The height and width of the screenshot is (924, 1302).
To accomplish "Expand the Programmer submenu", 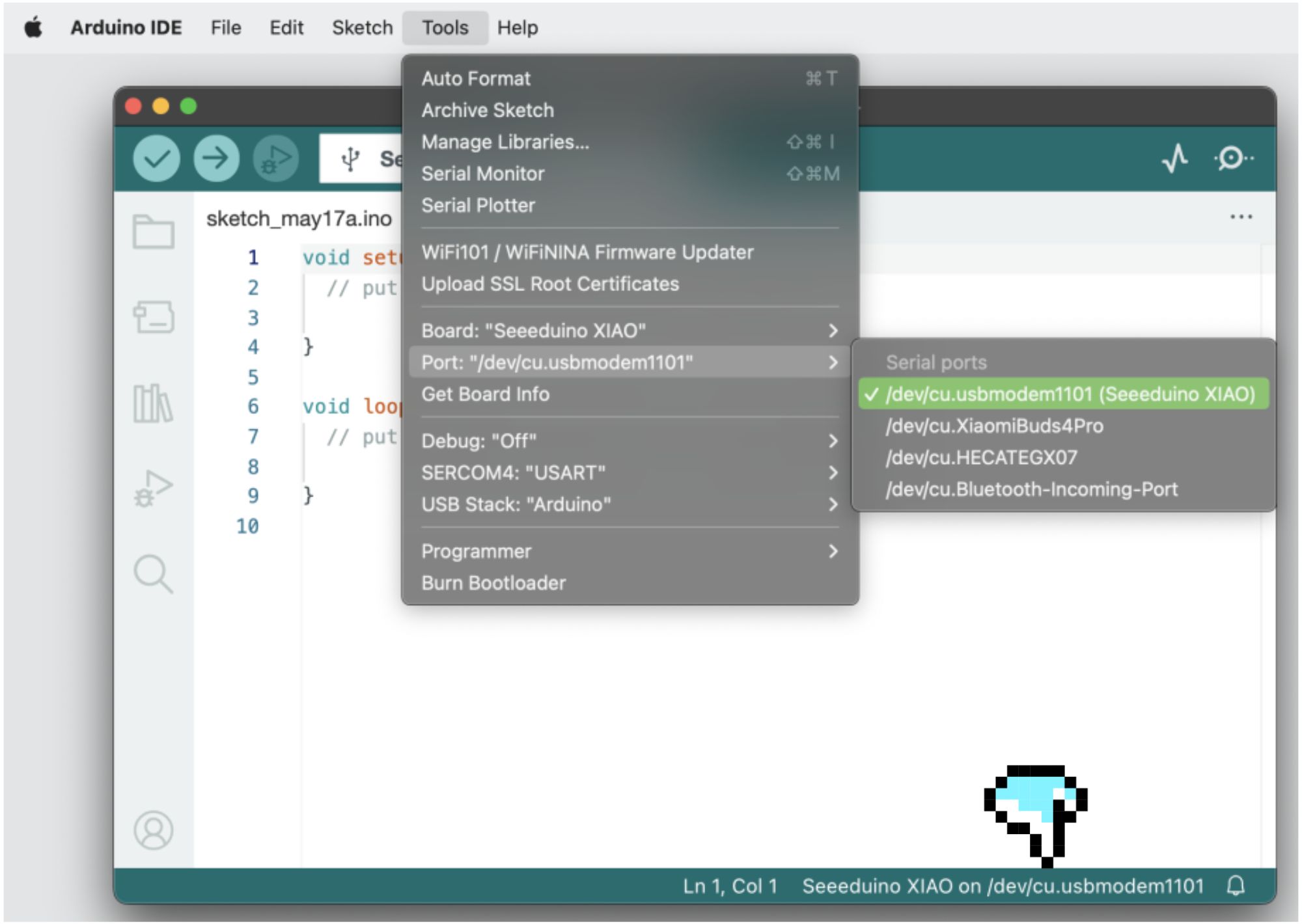I will (630, 552).
